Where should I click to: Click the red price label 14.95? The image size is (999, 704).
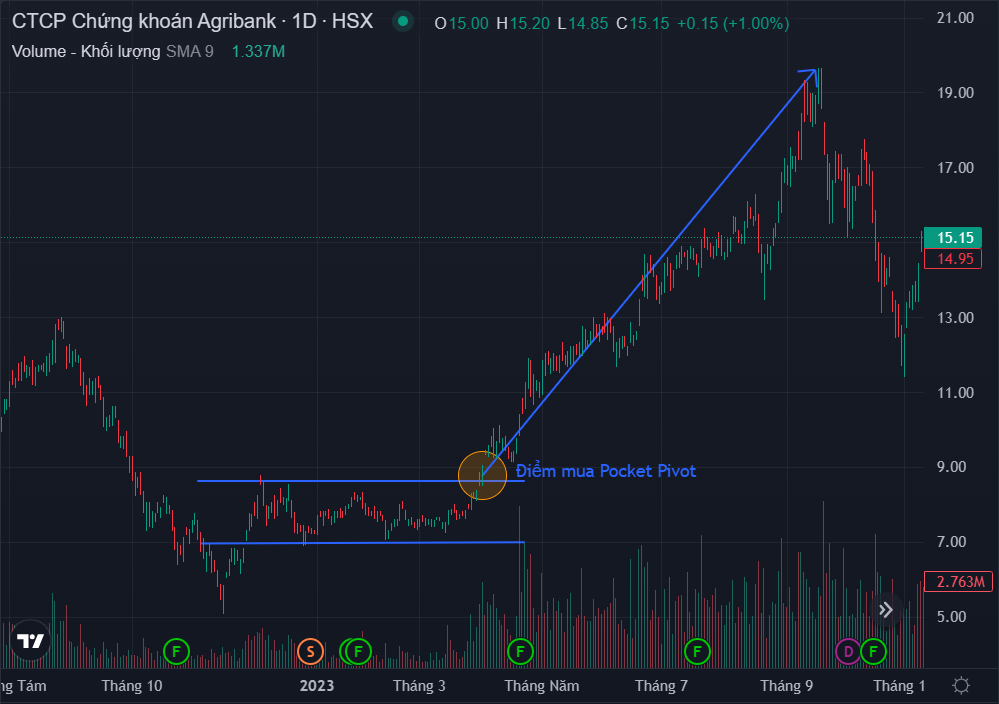pyautogui.click(x=954, y=259)
